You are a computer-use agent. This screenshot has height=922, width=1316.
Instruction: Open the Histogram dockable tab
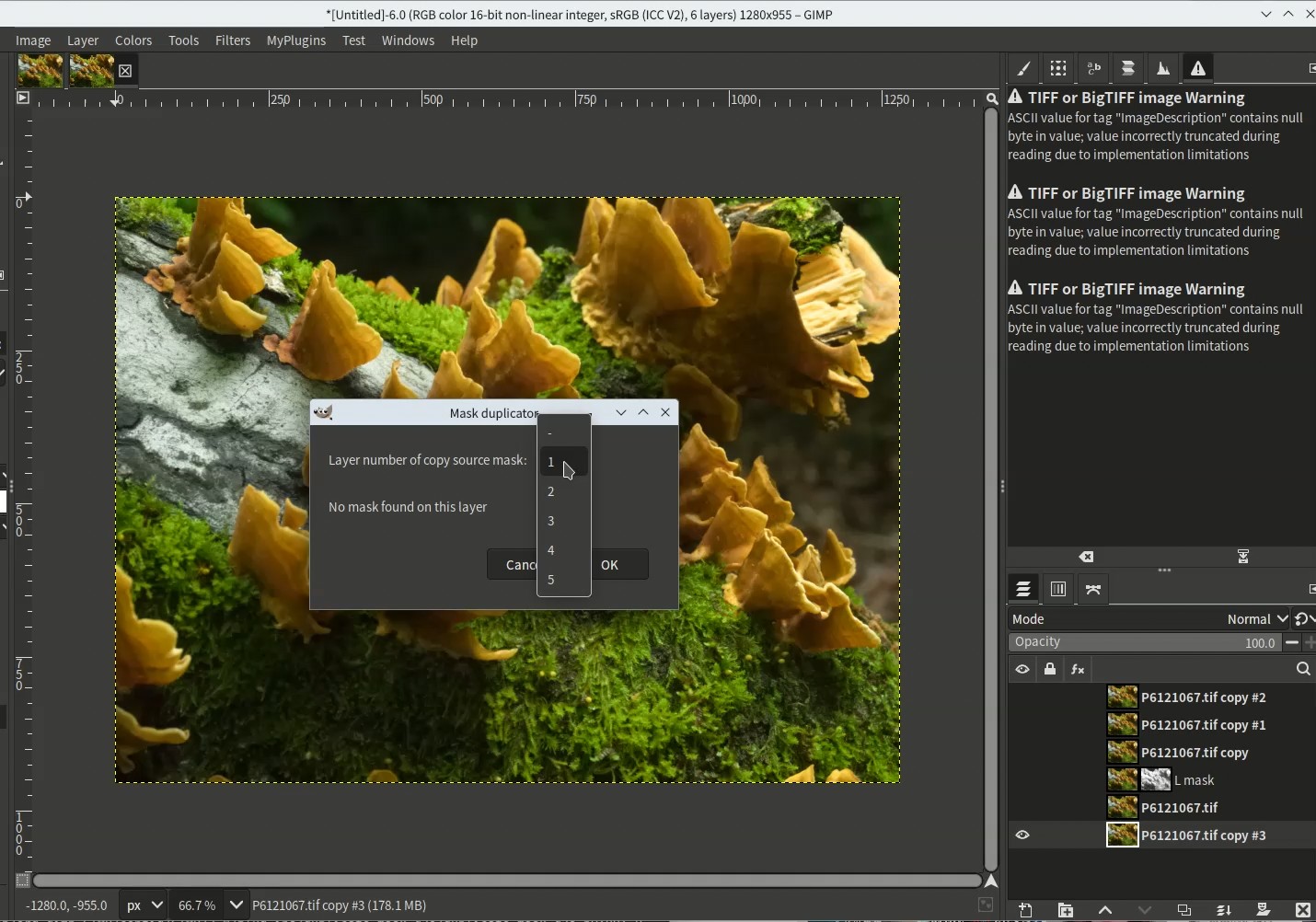[x=1163, y=69]
